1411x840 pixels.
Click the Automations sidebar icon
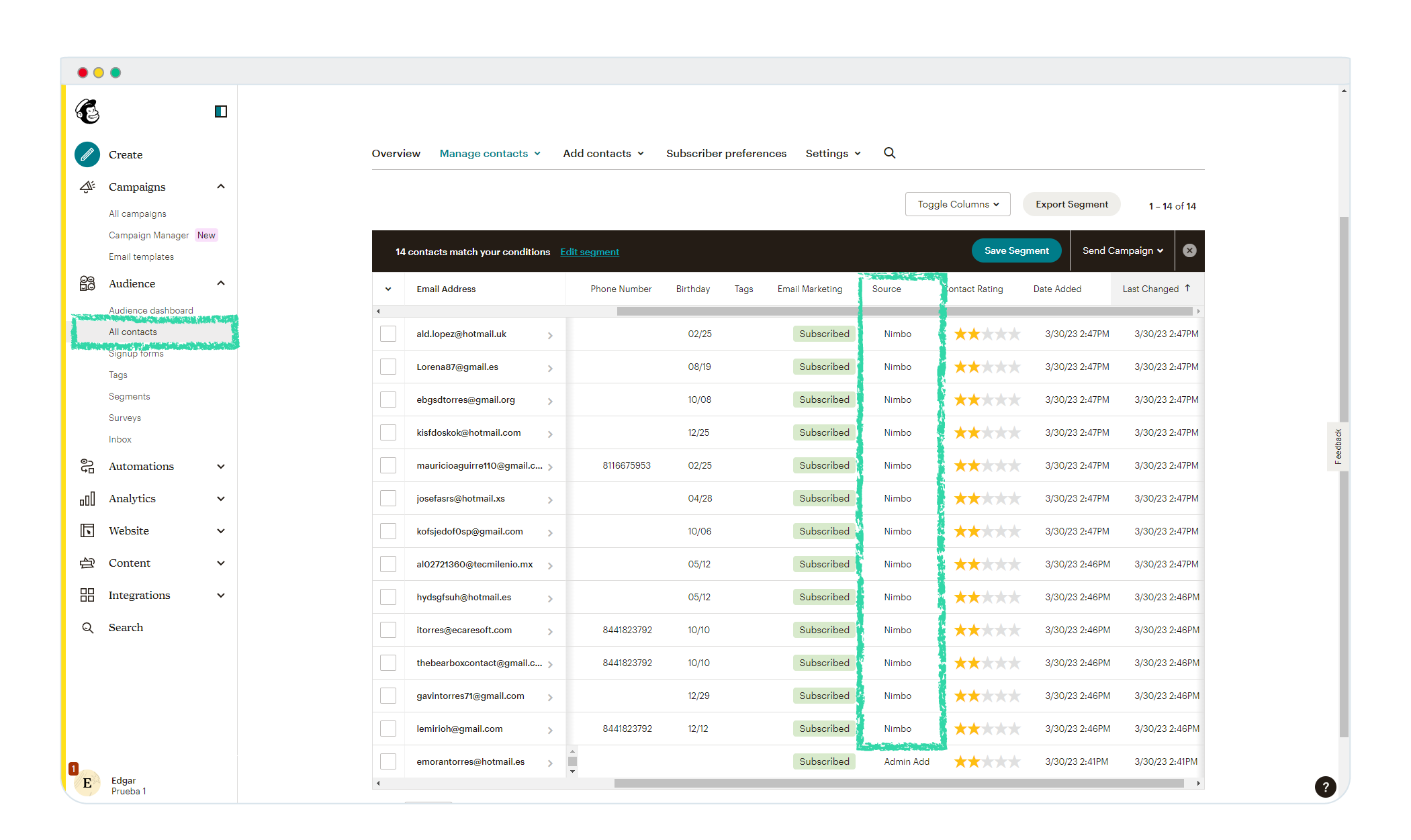pyautogui.click(x=87, y=466)
